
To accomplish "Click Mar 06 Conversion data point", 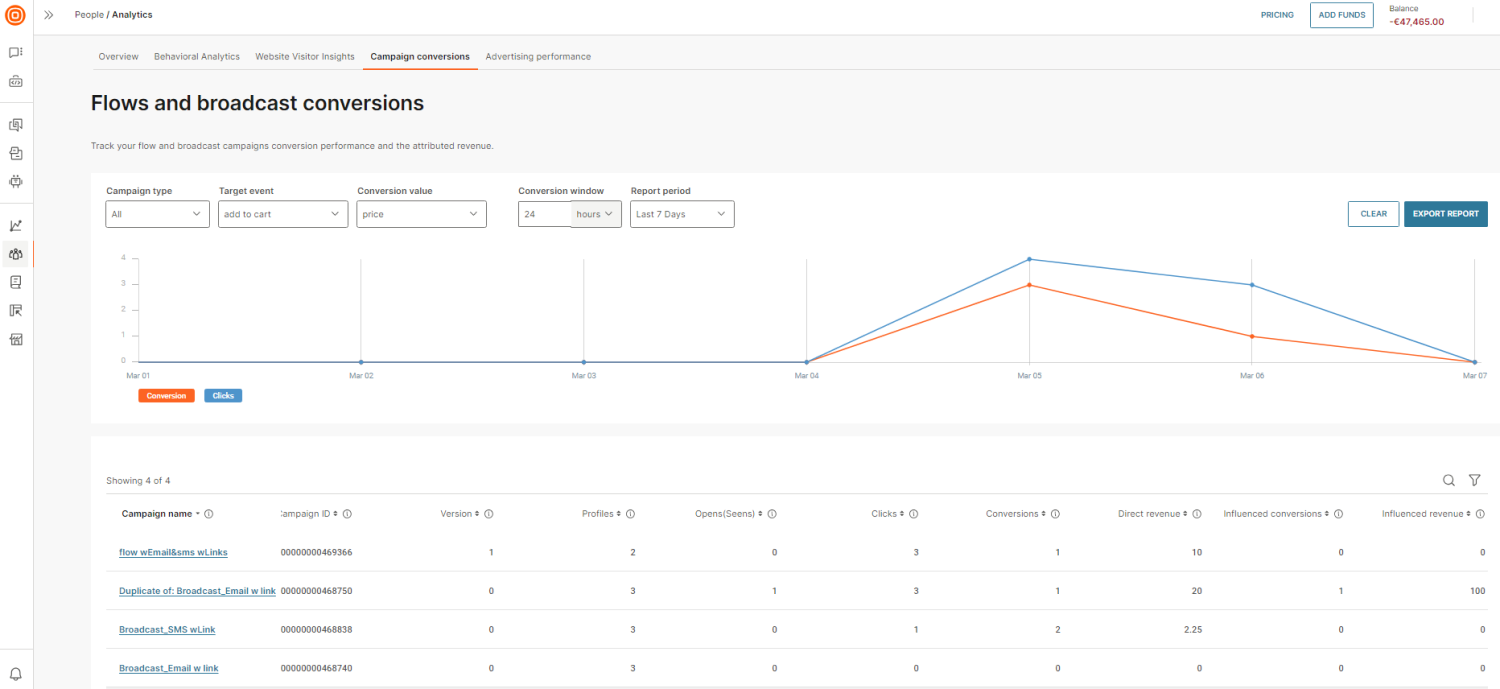I will (x=1252, y=336).
